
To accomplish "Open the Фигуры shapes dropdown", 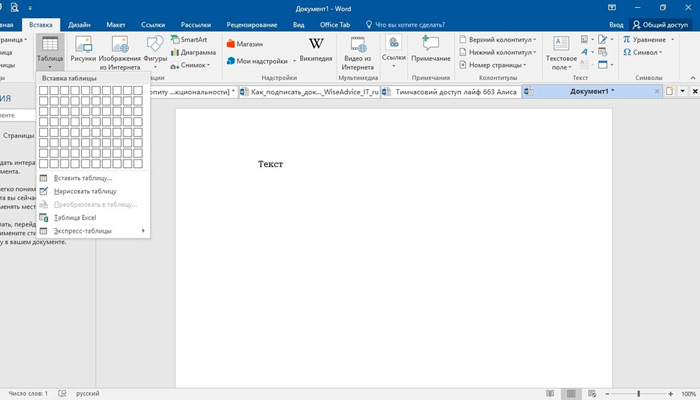I will [155, 50].
